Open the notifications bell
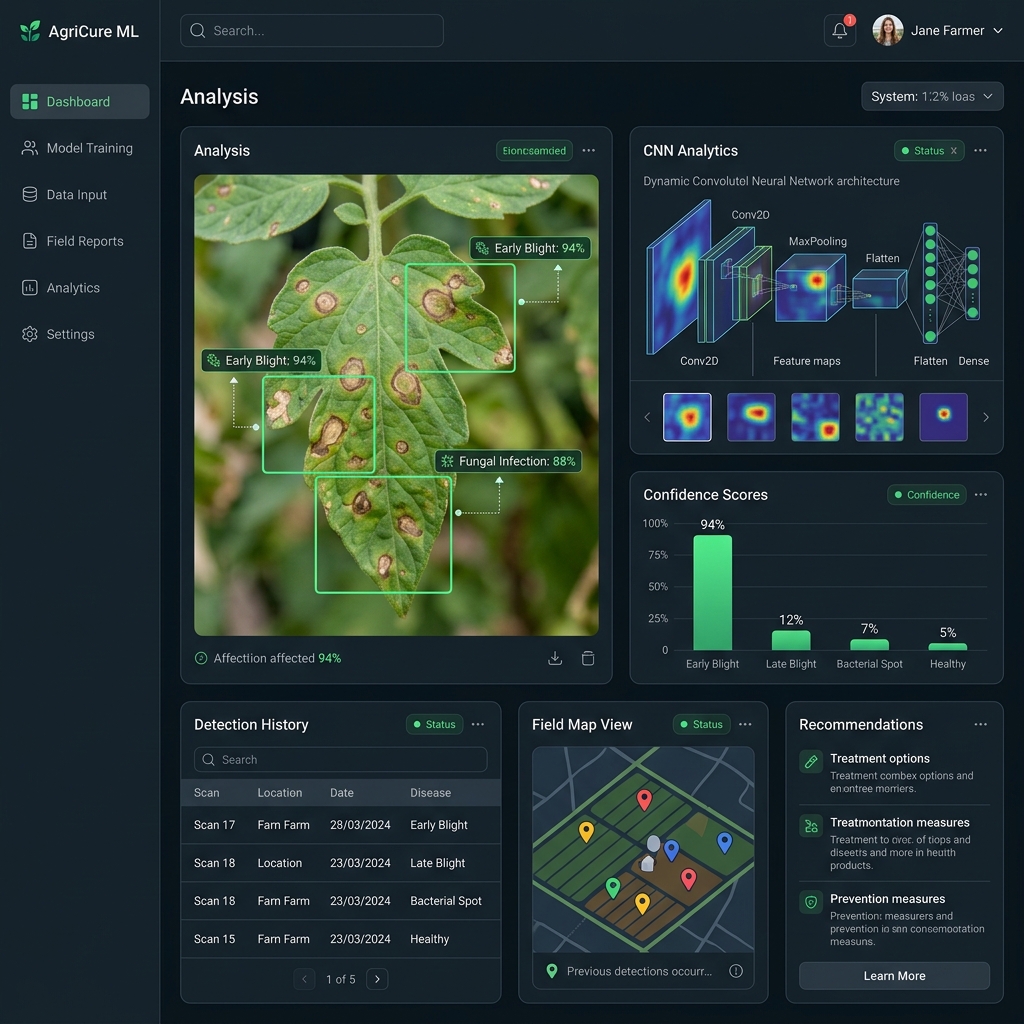The image size is (1024, 1024). (x=840, y=31)
